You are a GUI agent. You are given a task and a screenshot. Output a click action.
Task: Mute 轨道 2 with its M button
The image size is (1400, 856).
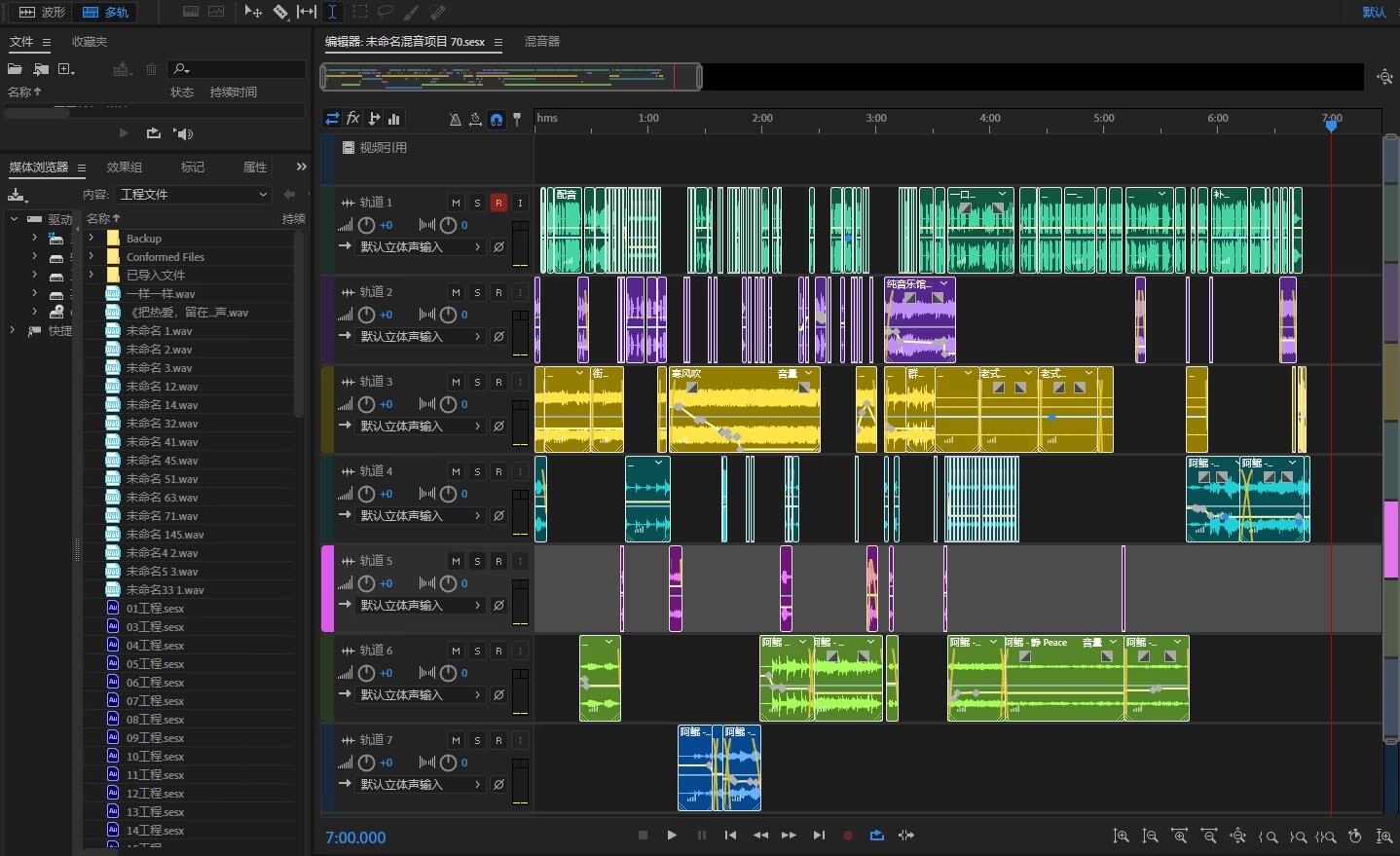[x=456, y=292]
